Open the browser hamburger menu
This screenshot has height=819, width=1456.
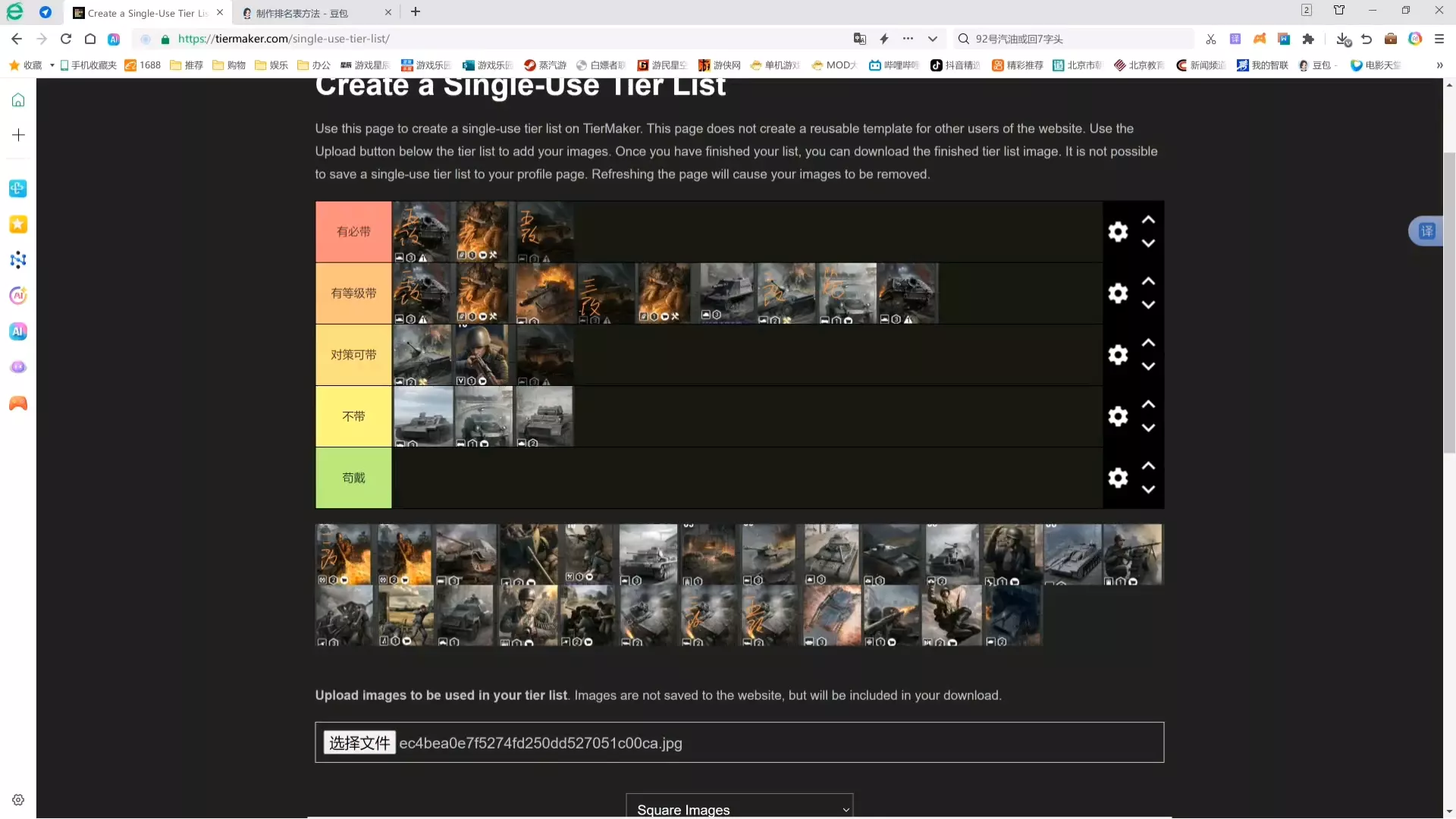(x=1439, y=39)
